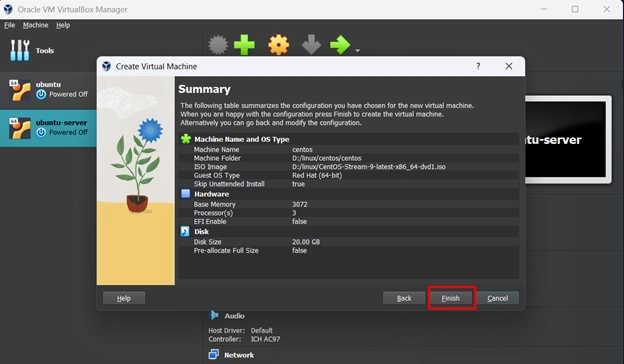Click the grey down-arrow Discard icon
This screenshot has height=364, width=624.
311,45
